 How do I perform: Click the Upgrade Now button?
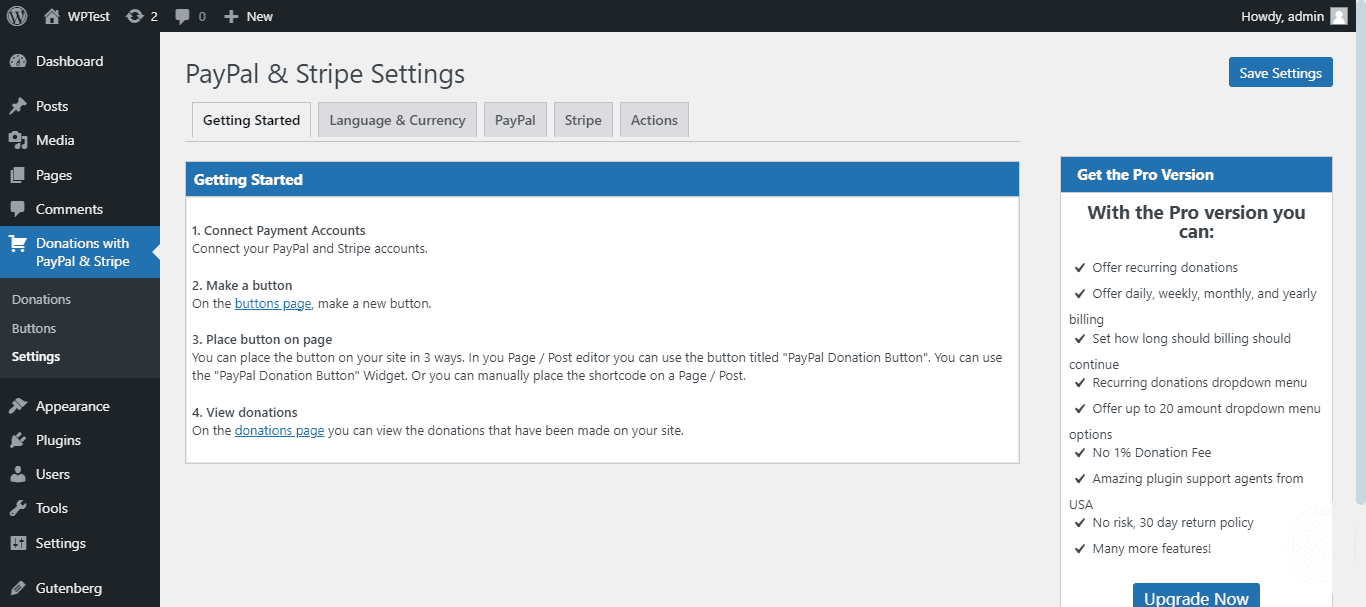pos(1196,597)
